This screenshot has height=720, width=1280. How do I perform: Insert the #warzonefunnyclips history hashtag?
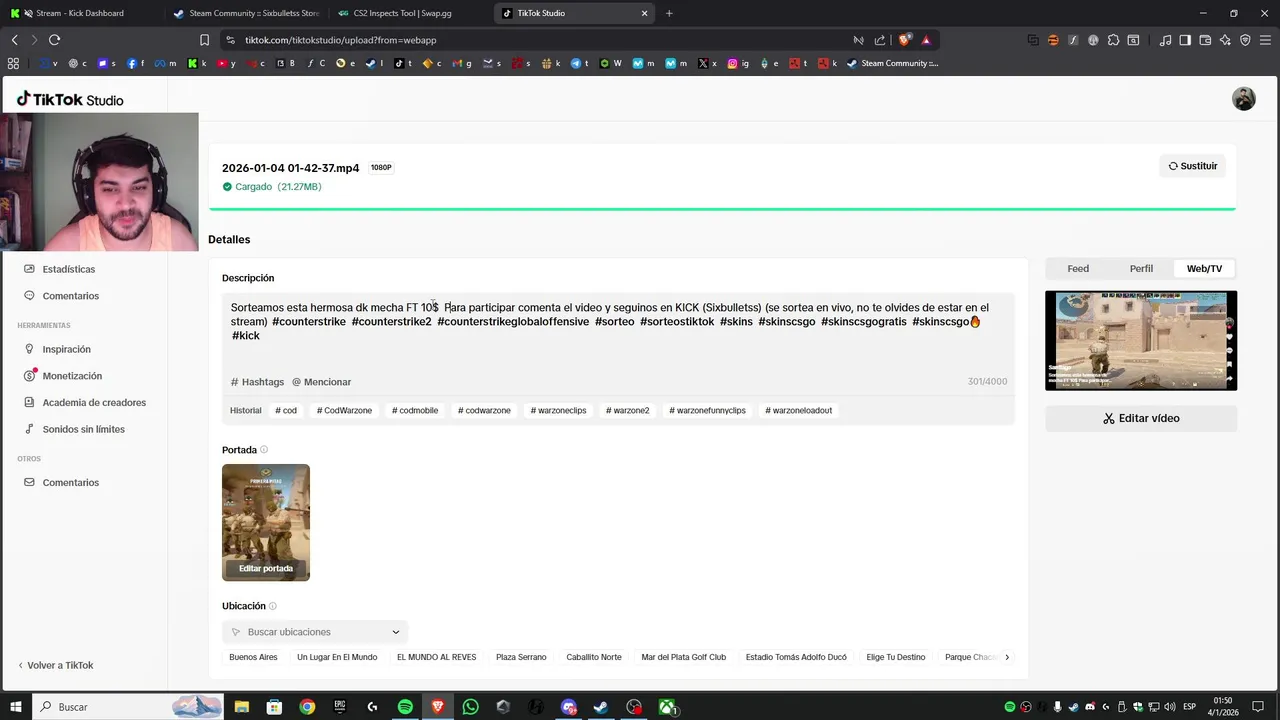point(707,410)
